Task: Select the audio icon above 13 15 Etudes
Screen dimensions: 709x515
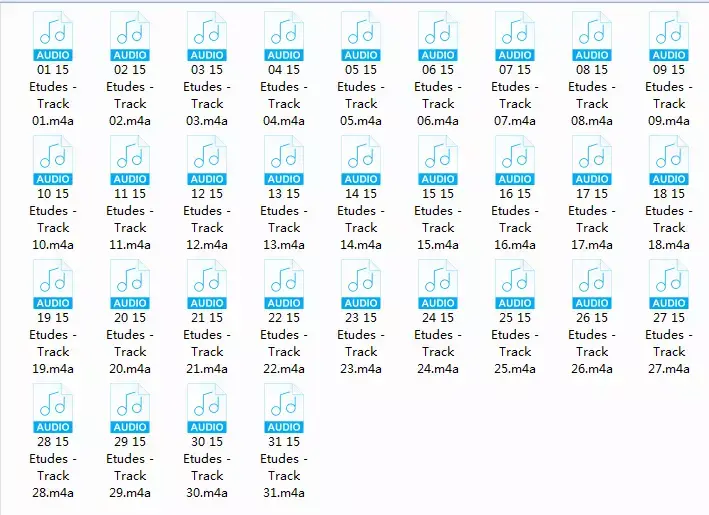Action: click(x=284, y=160)
